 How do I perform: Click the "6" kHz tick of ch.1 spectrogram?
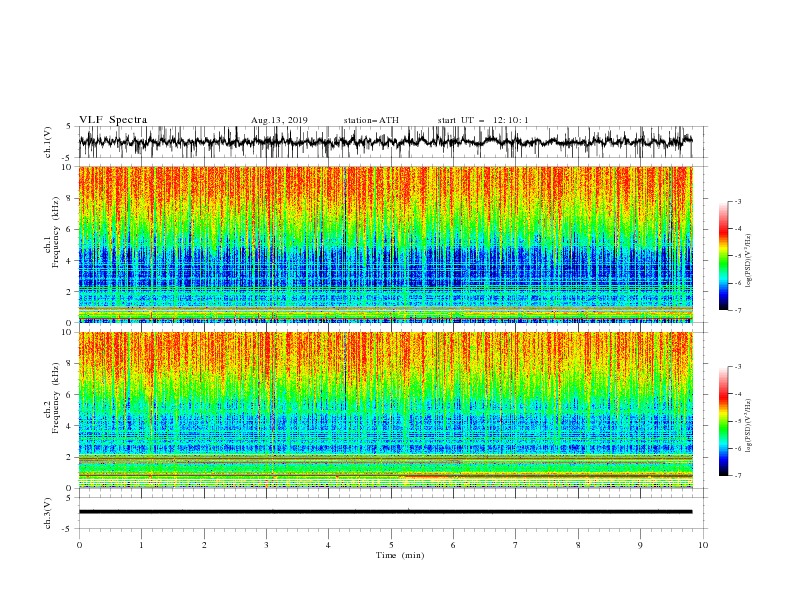pos(70,229)
